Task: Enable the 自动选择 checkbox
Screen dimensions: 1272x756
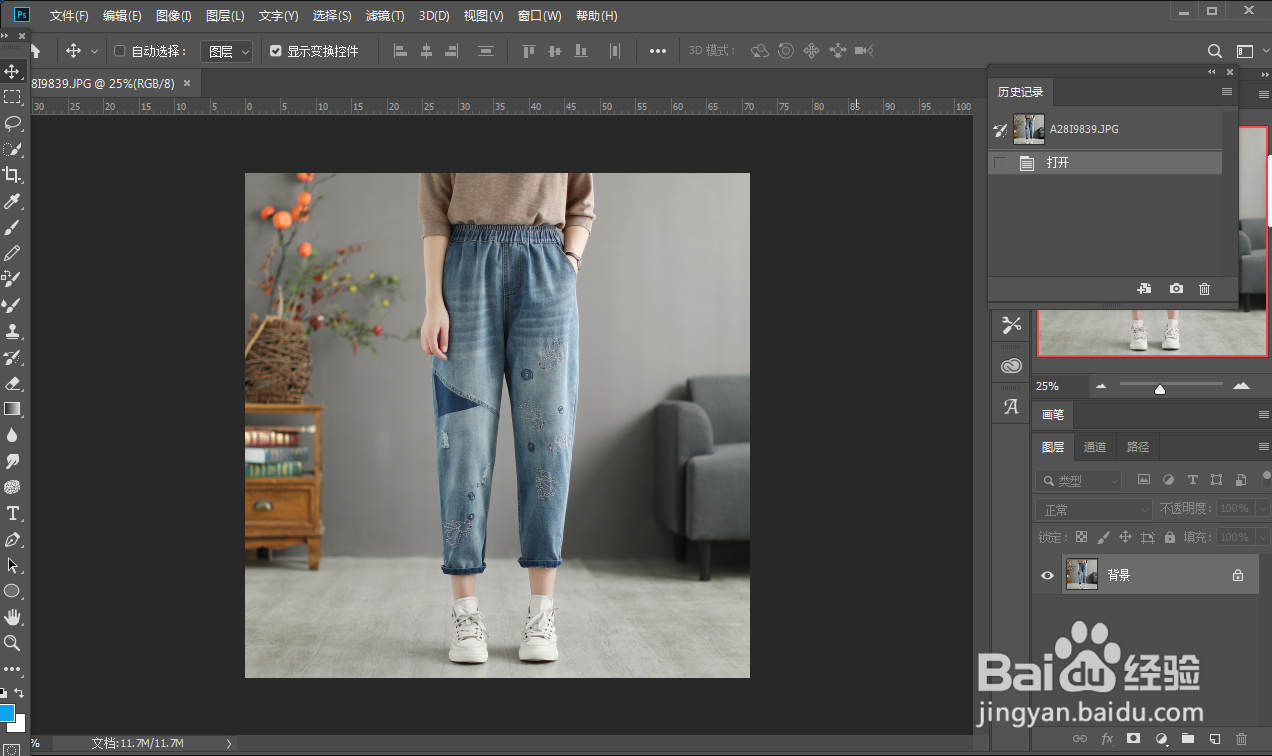Action: click(120, 51)
